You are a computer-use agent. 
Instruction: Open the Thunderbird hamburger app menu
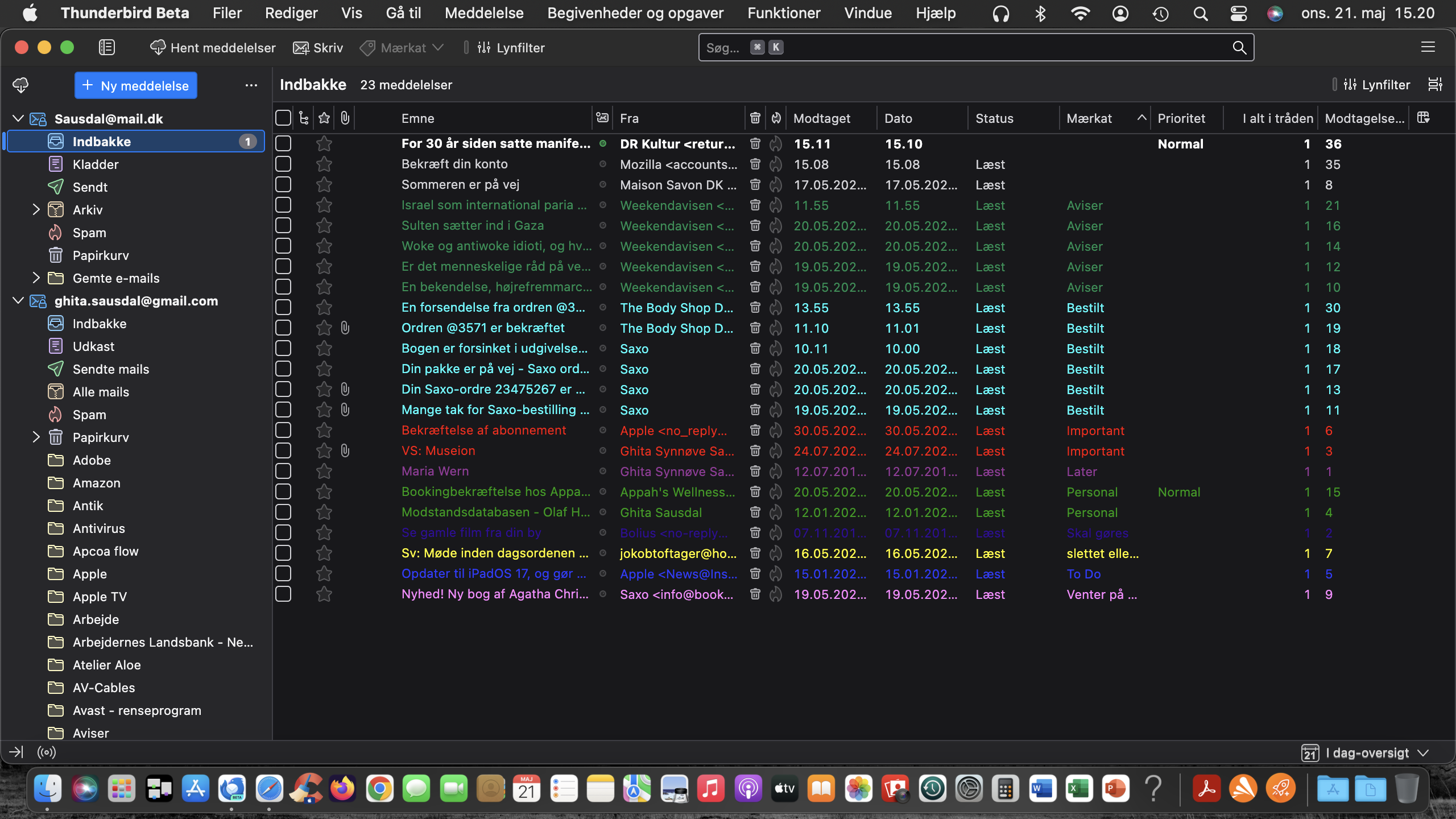[1428, 47]
